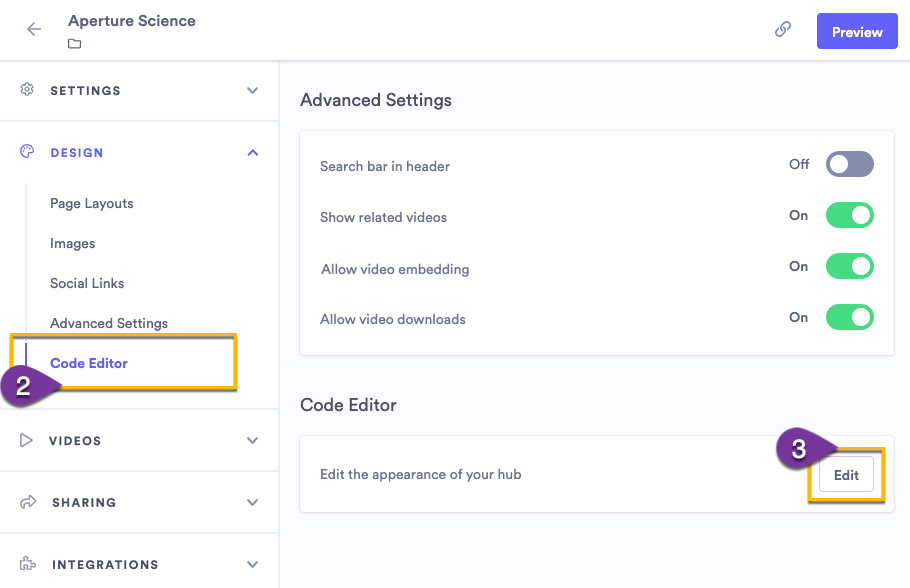This screenshot has height=588, width=910.
Task: Disable showing related videos
Action: [849, 214]
